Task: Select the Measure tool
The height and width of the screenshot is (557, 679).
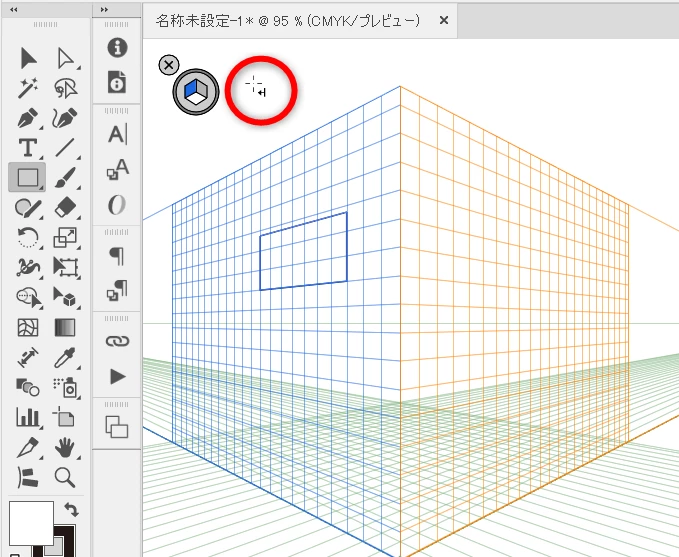Action: (28, 358)
